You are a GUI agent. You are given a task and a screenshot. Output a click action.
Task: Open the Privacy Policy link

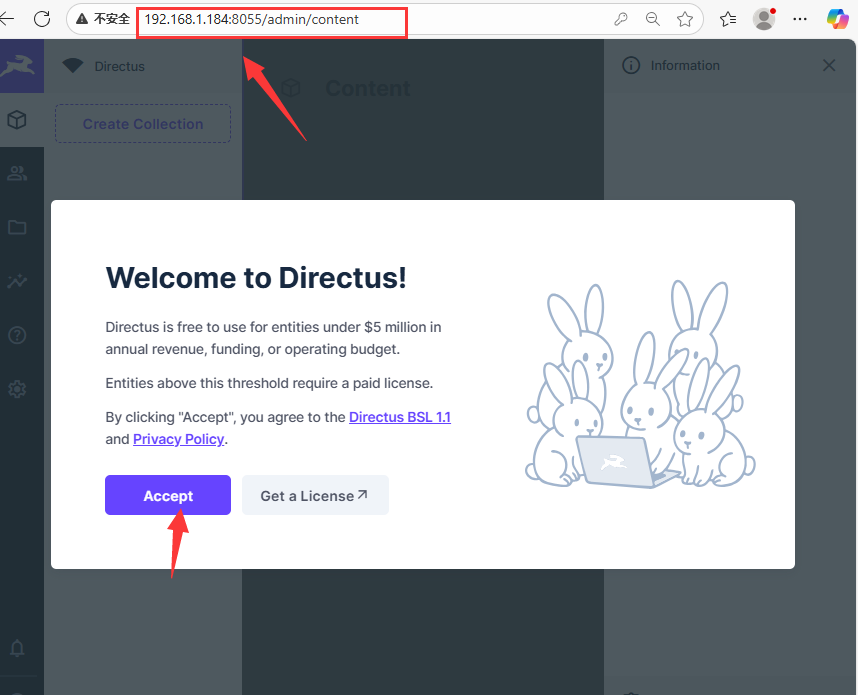coord(178,438)
